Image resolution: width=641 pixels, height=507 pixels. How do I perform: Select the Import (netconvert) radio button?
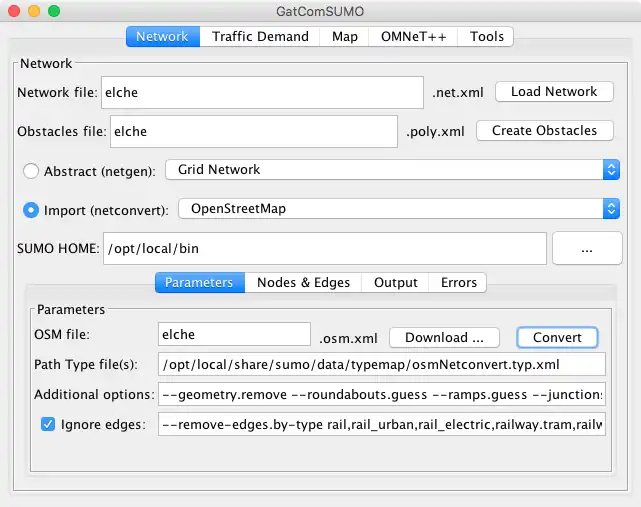coord(31,210)
